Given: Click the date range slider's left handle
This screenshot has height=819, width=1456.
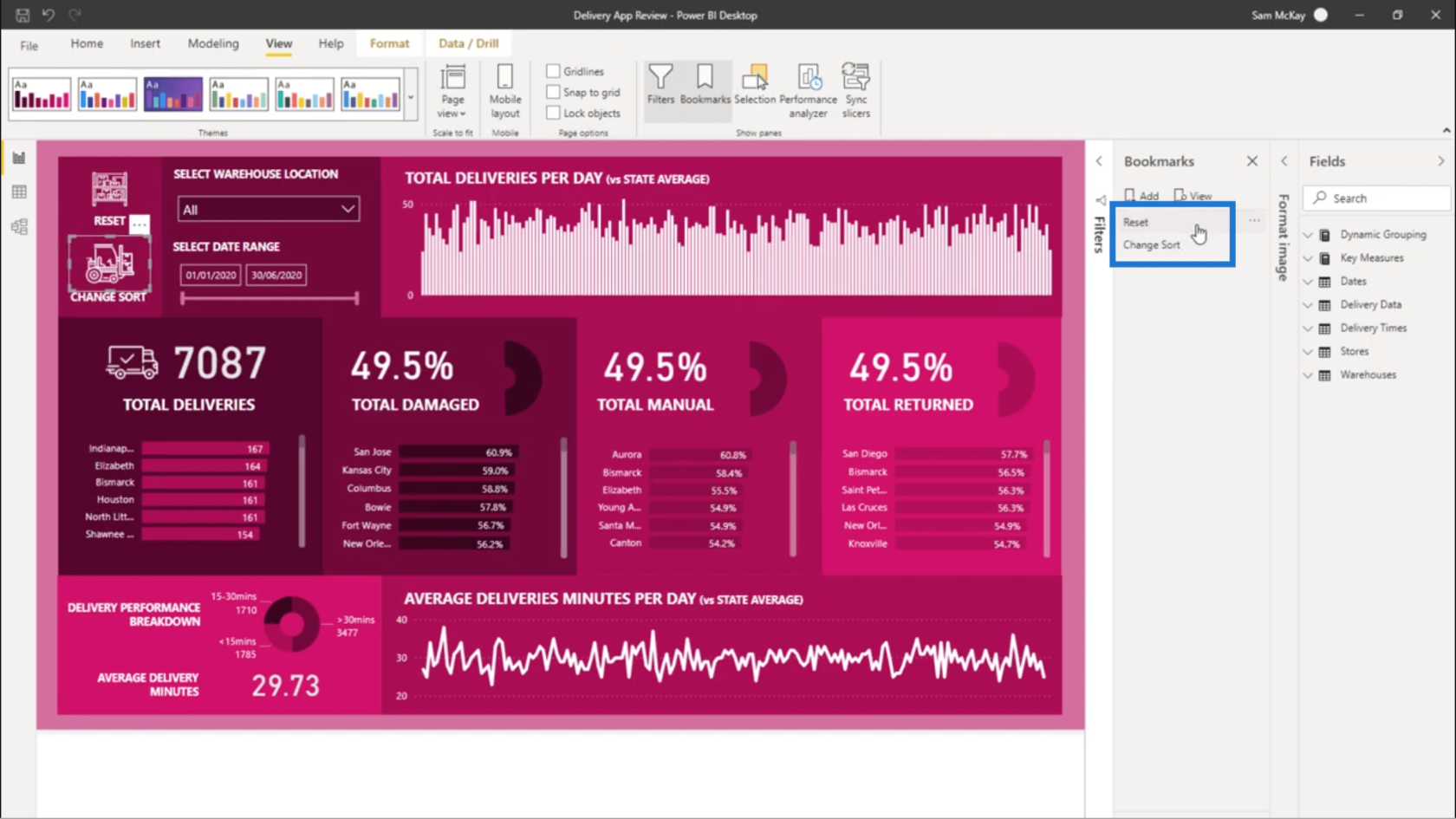Looking at the screenshot, I should tap(183, 298).
